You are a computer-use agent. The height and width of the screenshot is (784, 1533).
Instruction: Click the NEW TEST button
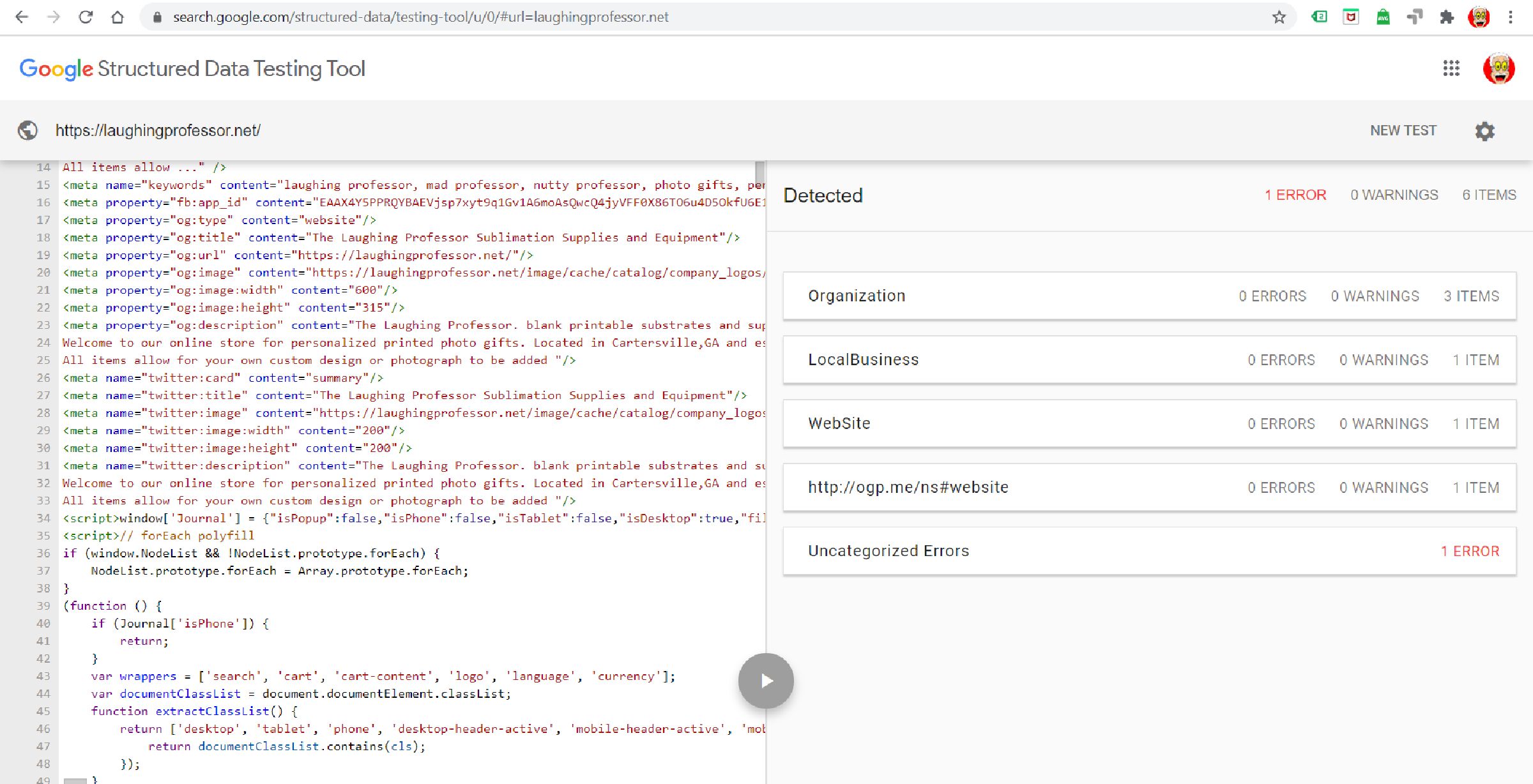click(1403, 130)
